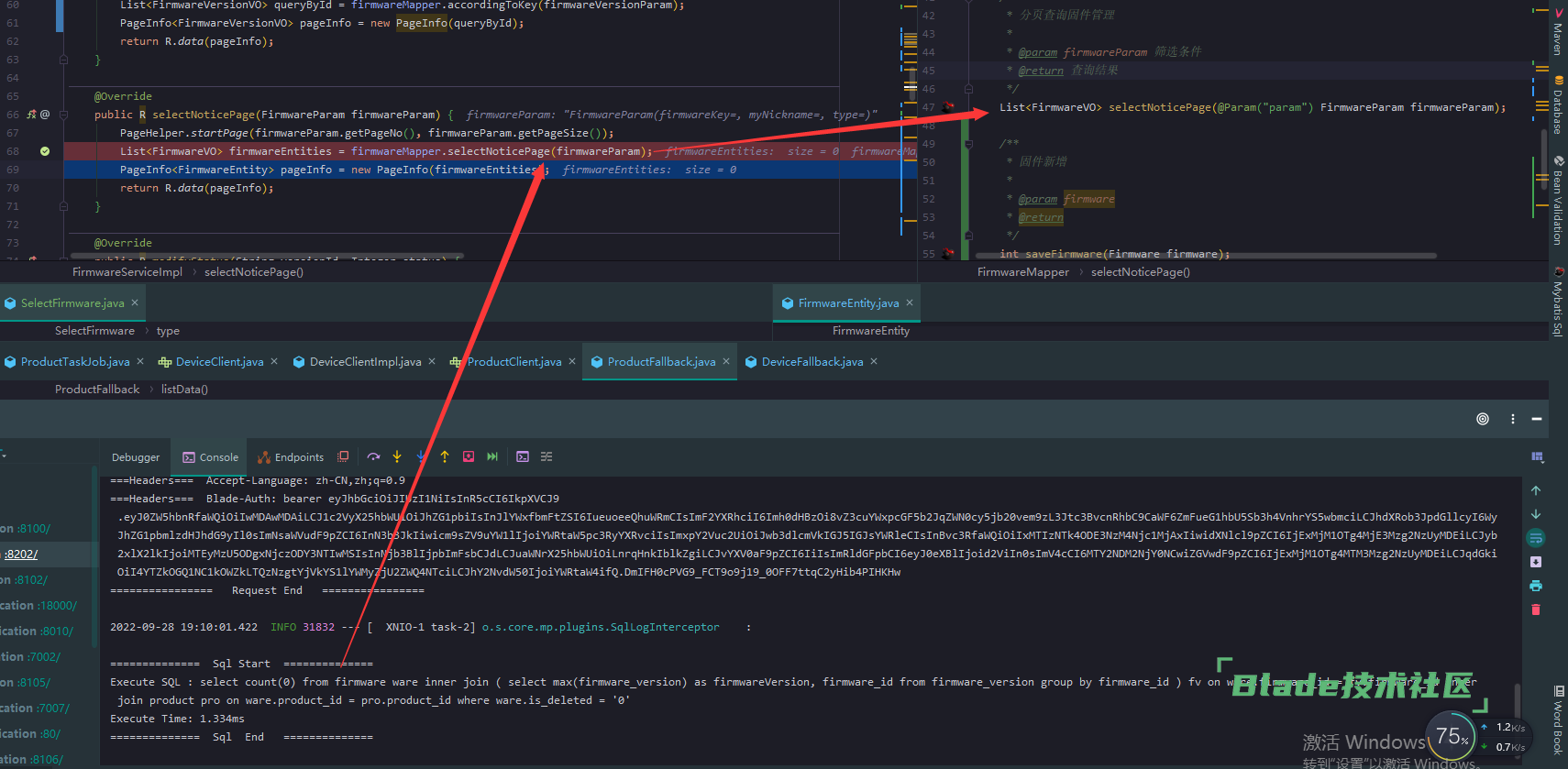Click the Trace Current Stream Chain icon
The width and height of the screenshot is (1568, 769).
tap(547, 456)
